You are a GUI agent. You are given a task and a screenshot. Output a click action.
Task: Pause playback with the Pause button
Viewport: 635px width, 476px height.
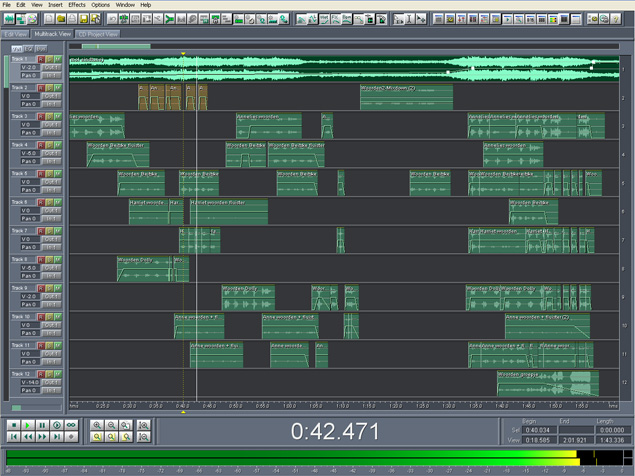42,425
